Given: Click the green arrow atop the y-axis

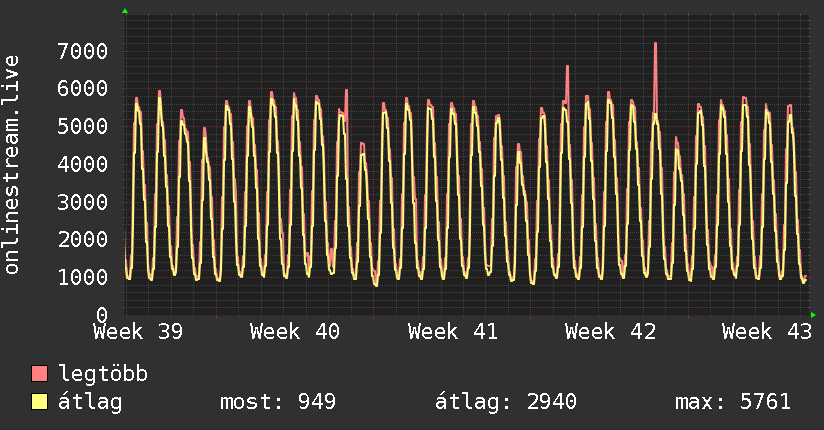Looking at the screenshot, I should tap(125, 11).
